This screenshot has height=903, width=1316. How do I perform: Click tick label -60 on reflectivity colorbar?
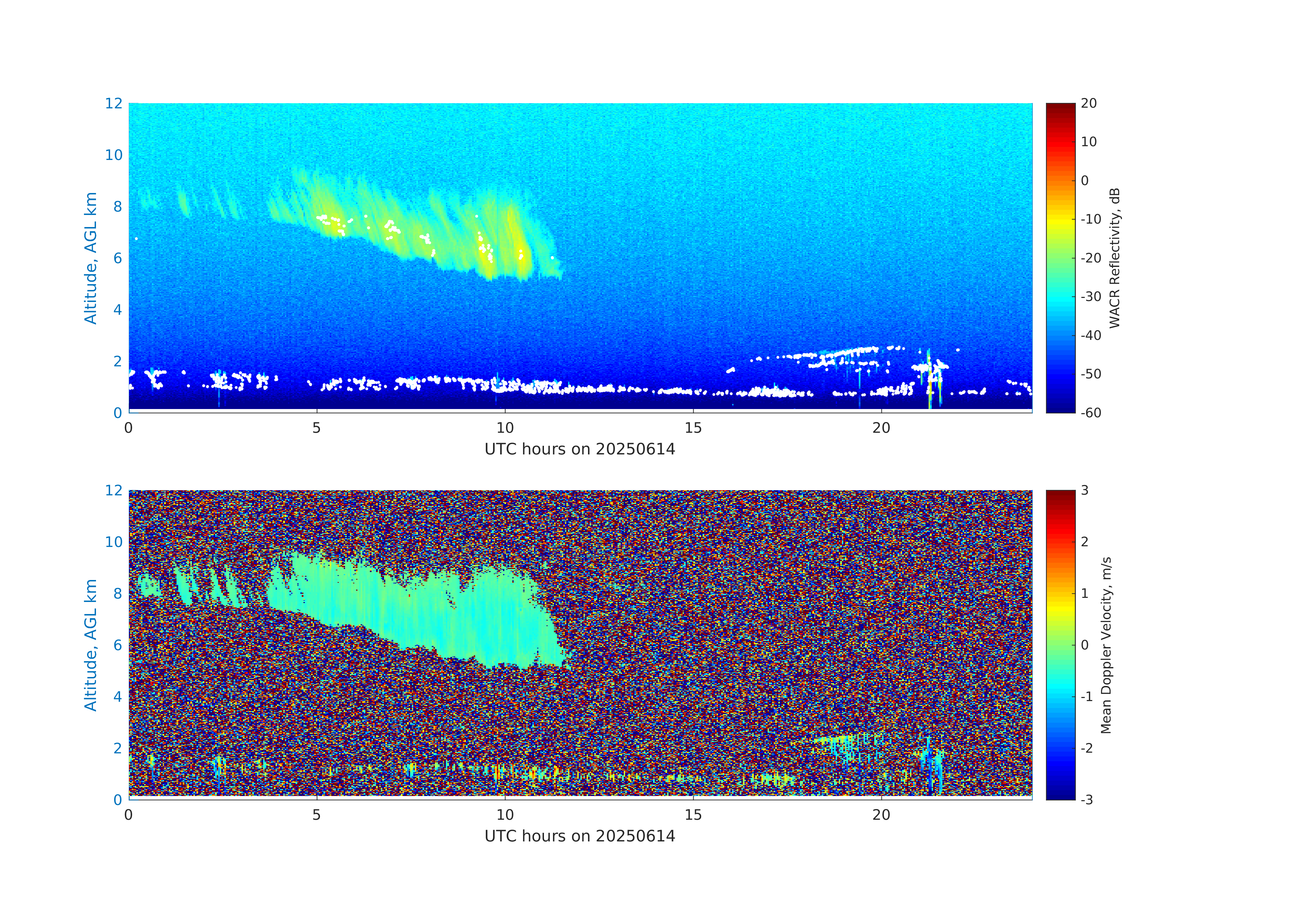click(1091, 413)
